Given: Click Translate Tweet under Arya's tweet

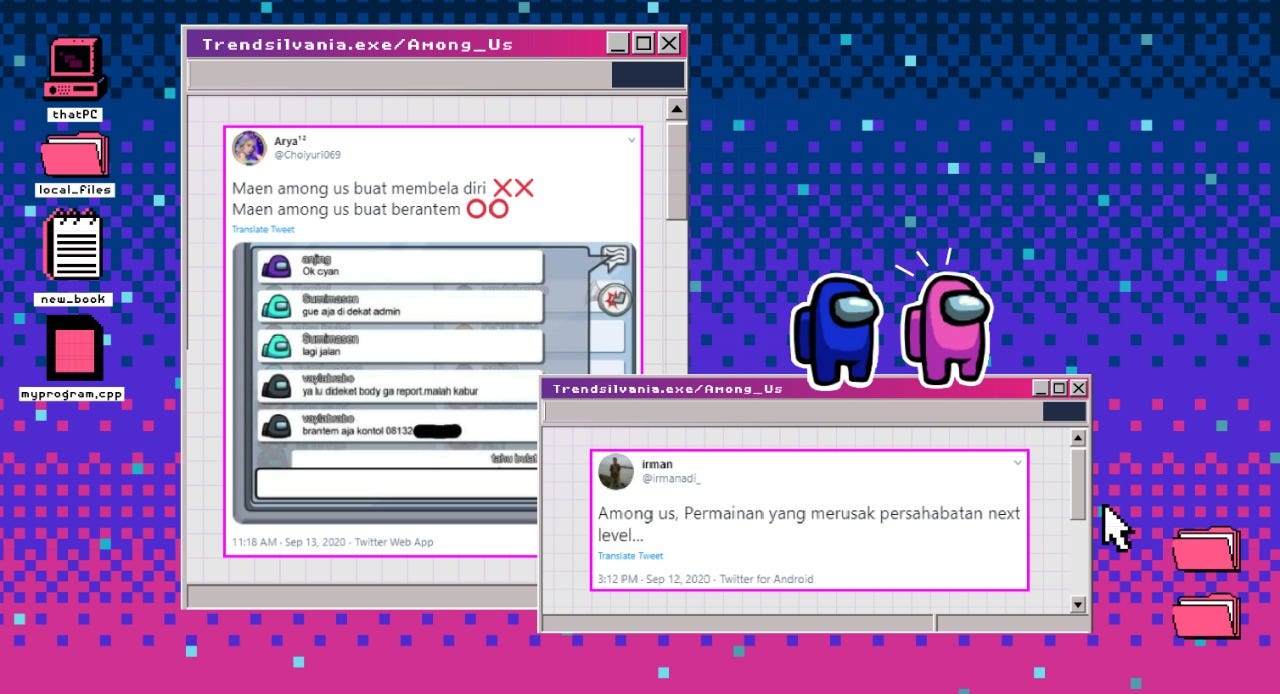Looking at the screenshot, I should 263,229.
